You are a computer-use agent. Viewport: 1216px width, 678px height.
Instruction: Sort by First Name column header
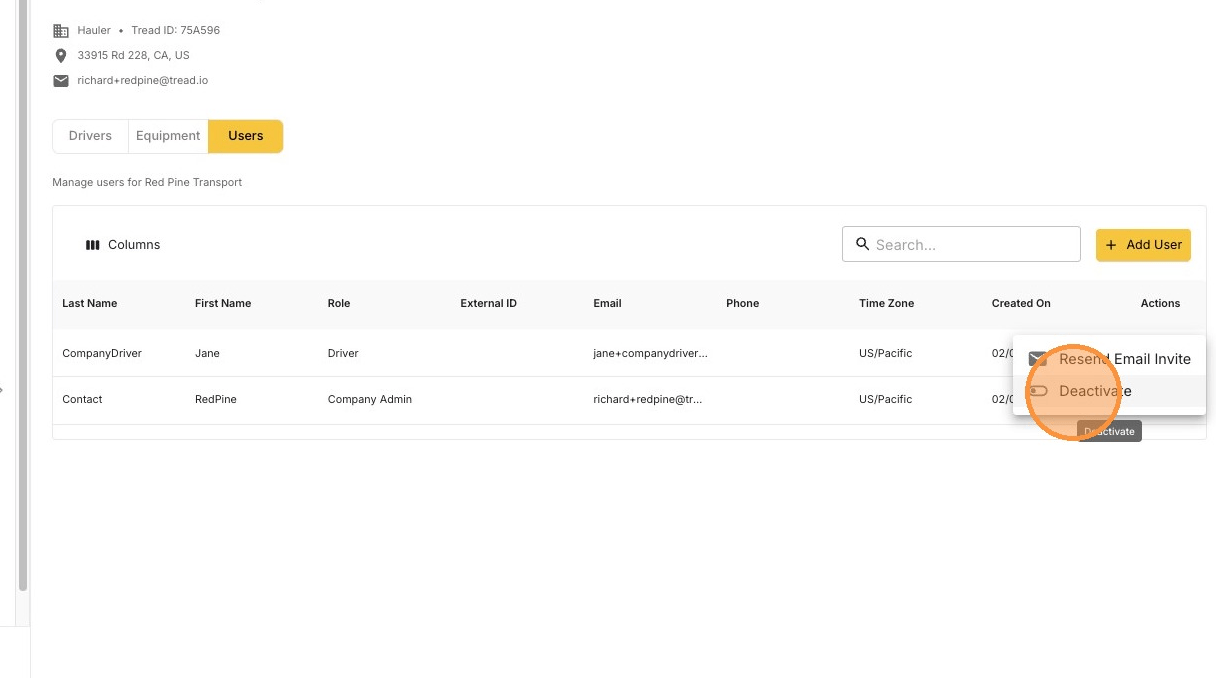pos(223,303)
